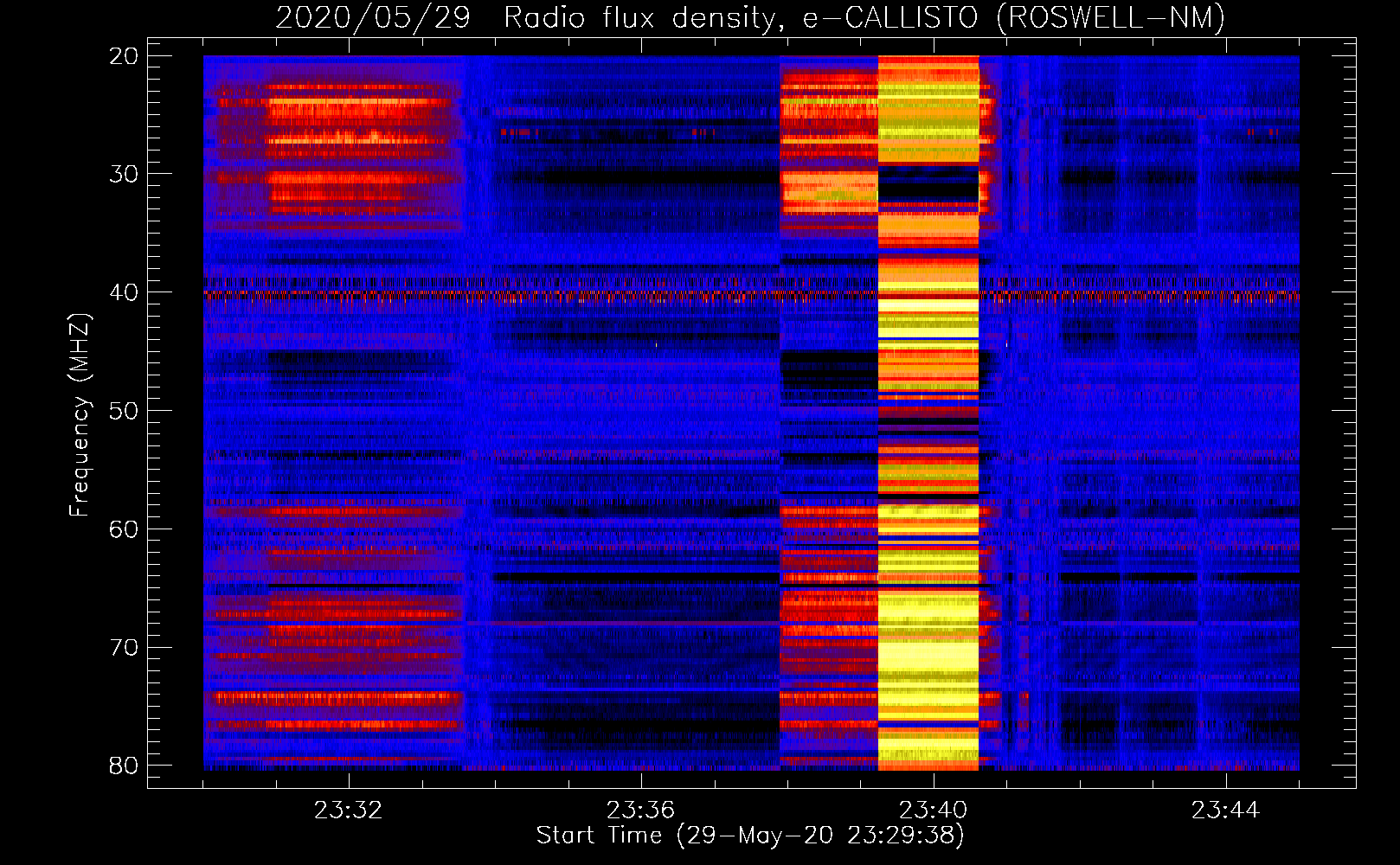
Task: Click the '23:32' time tick label
Action: [348, 811]
